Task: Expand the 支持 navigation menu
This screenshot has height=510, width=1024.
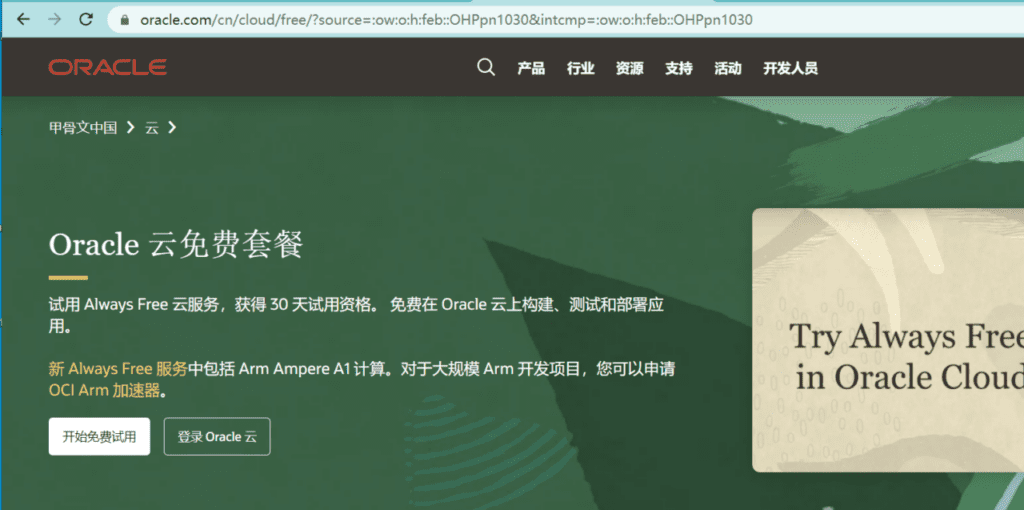Action: pos(678,68)
